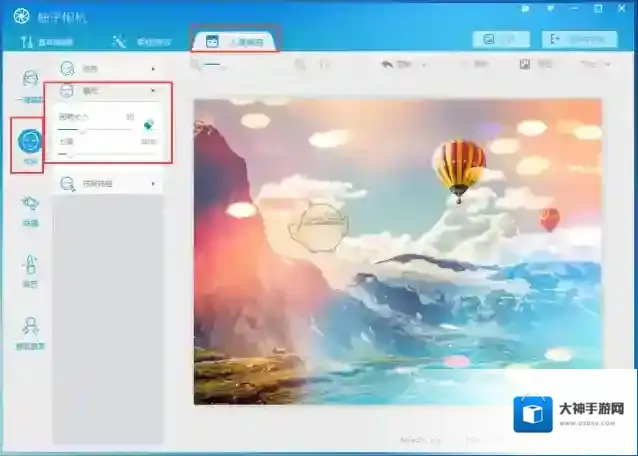Expand the first panel row using its arrow
This screenshot has height=456, width=638.
153,69
